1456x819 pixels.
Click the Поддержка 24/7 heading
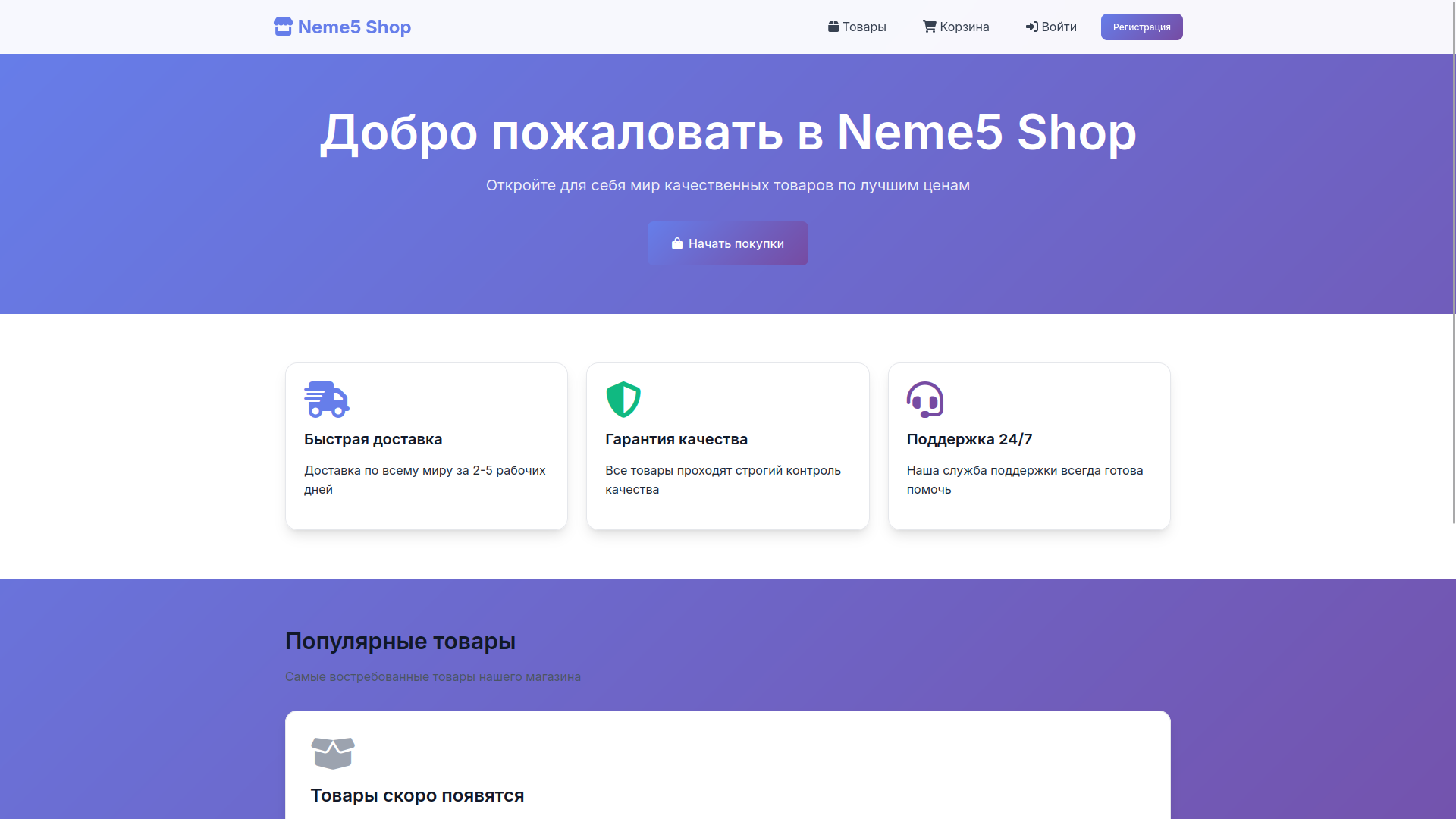point(969,439)
